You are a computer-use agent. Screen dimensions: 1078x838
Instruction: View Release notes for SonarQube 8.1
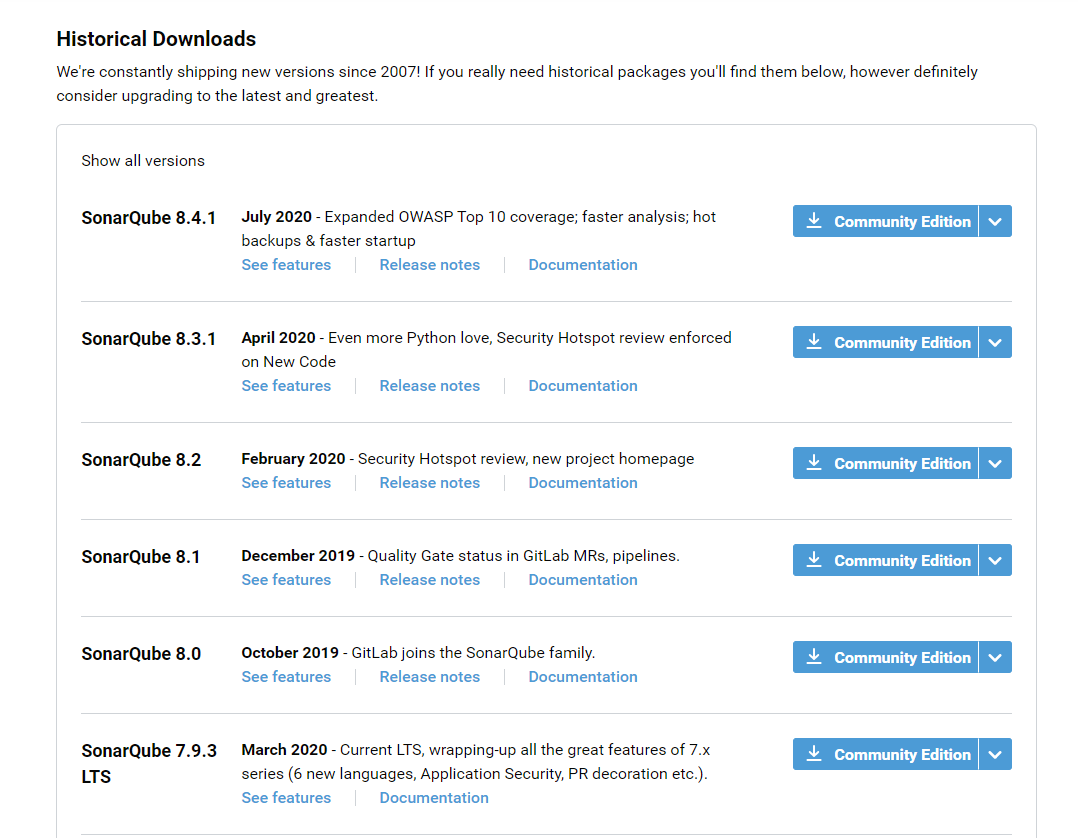click(429, 580)
